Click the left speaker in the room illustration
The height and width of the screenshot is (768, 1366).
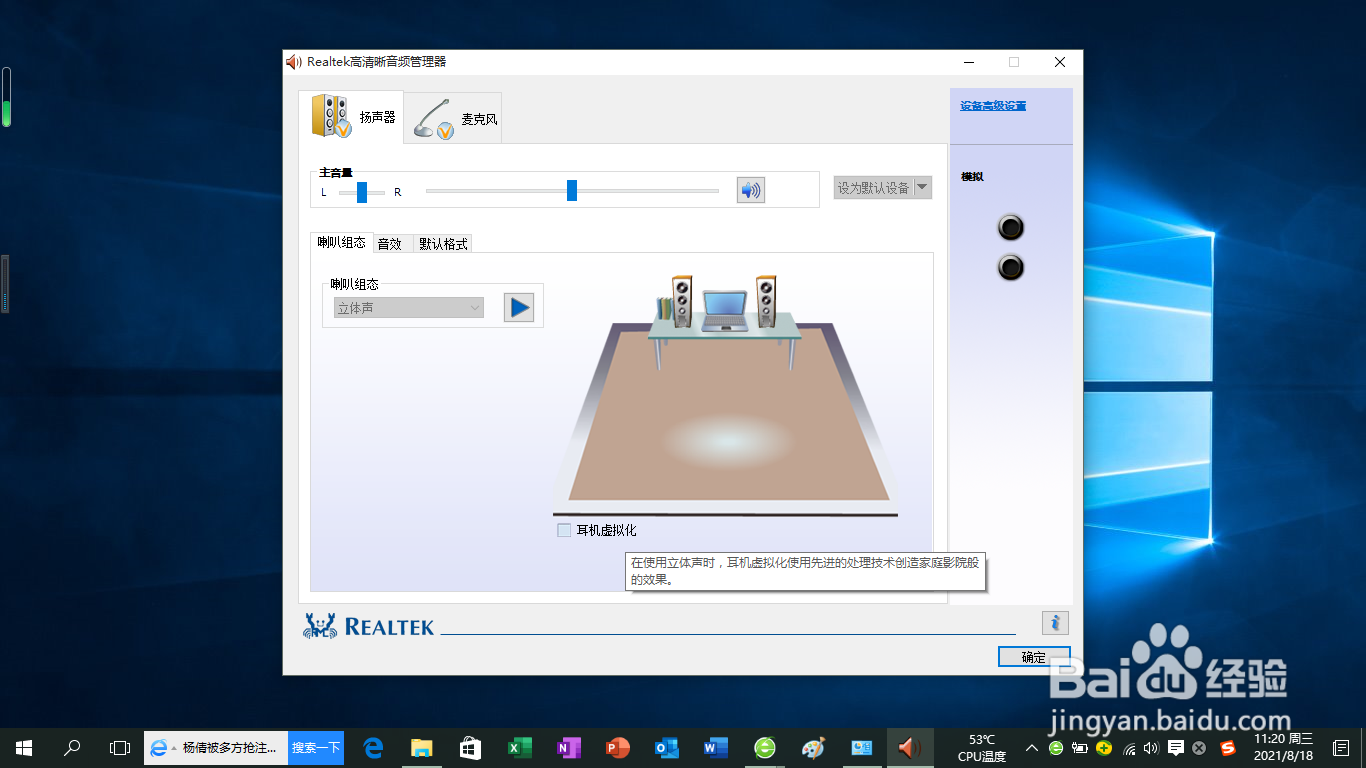[x=682, y=301]
